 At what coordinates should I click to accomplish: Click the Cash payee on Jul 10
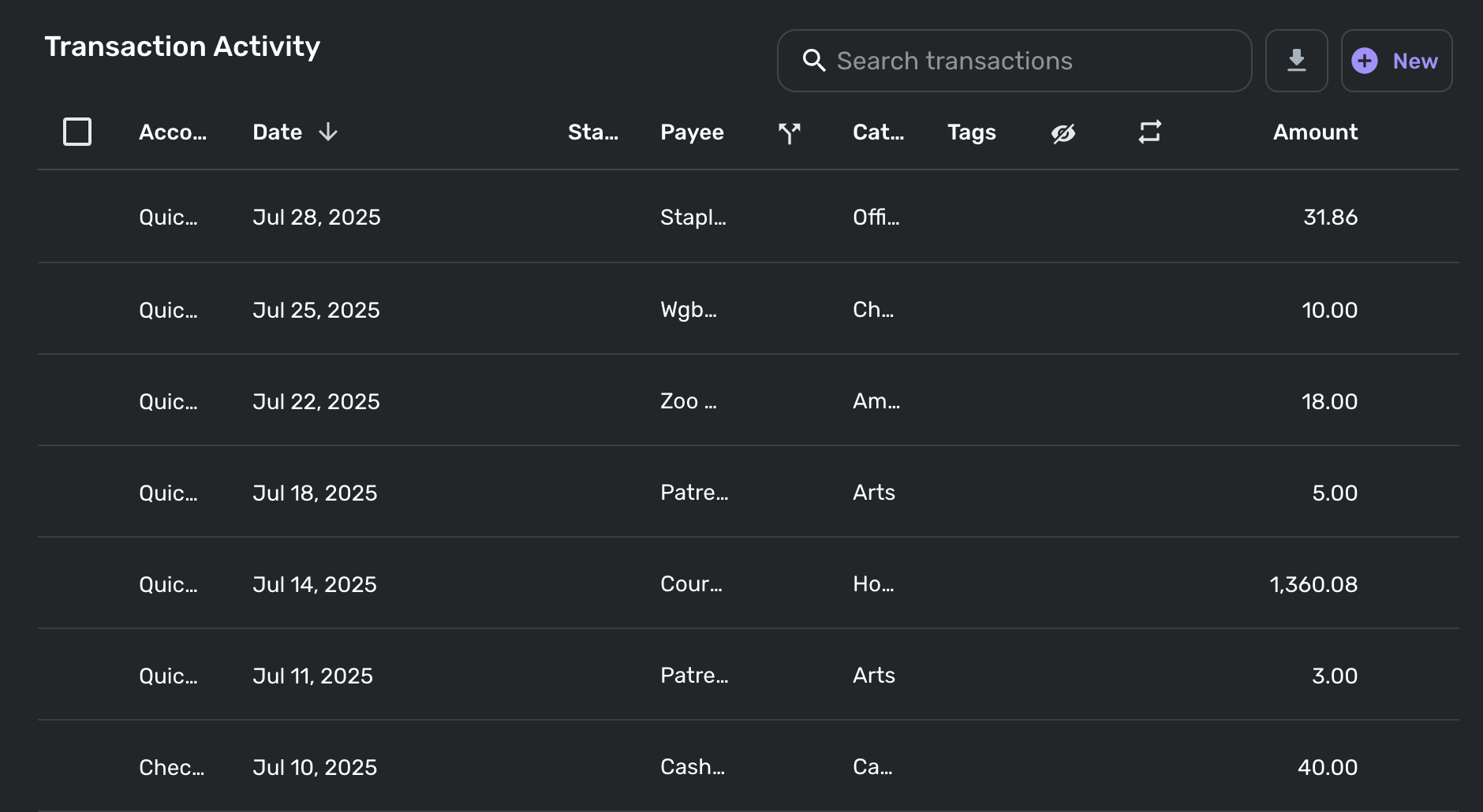click(692, 767)
